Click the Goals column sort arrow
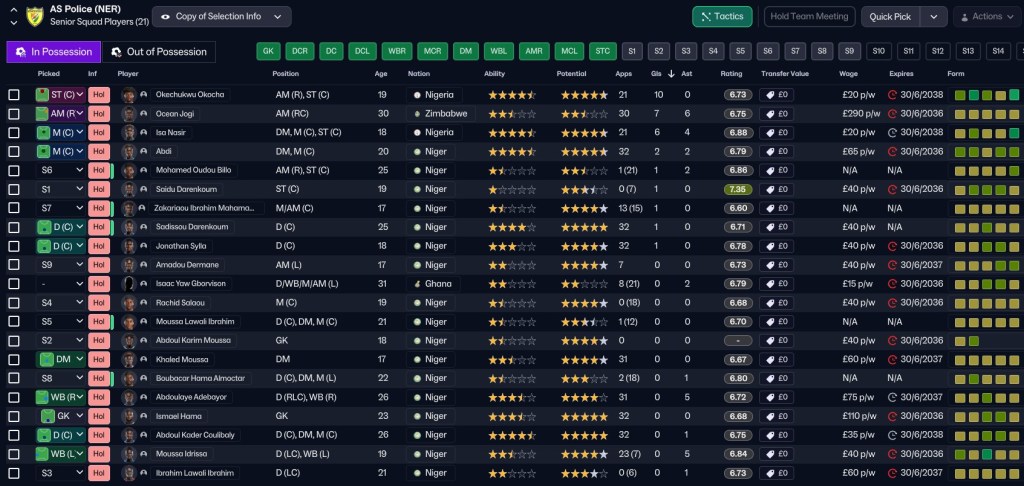This screenshot has height=486, width=1024. point(671,74)
